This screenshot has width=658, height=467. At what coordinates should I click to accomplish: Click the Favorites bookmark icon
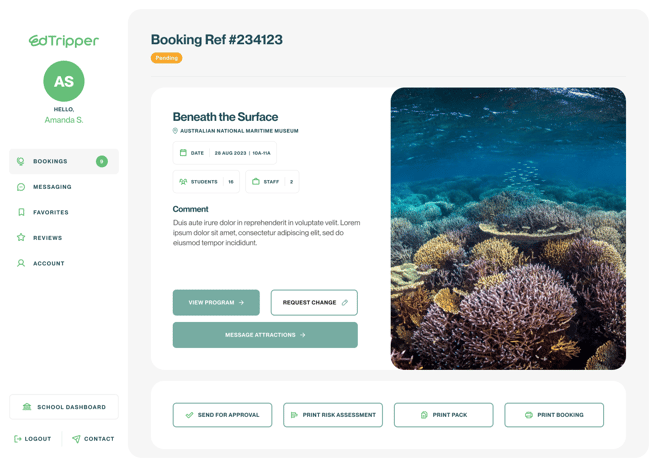[x=21, y=212]
